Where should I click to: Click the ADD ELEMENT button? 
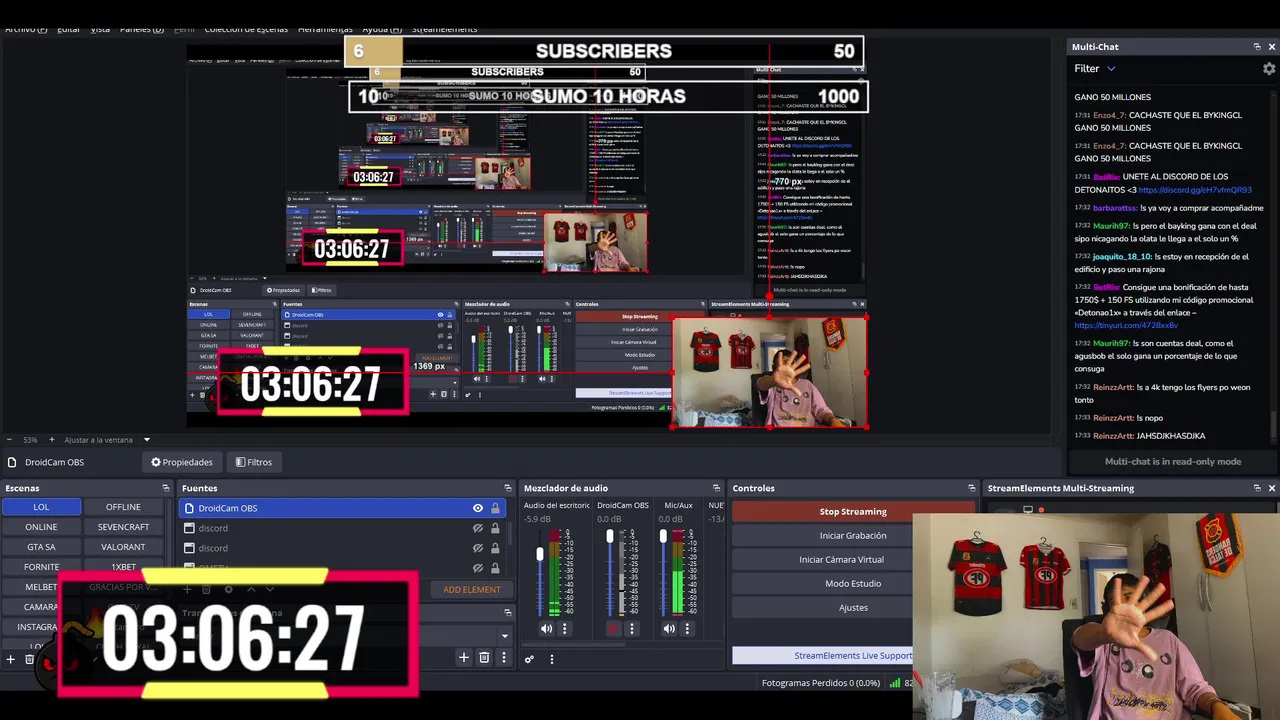472,590
